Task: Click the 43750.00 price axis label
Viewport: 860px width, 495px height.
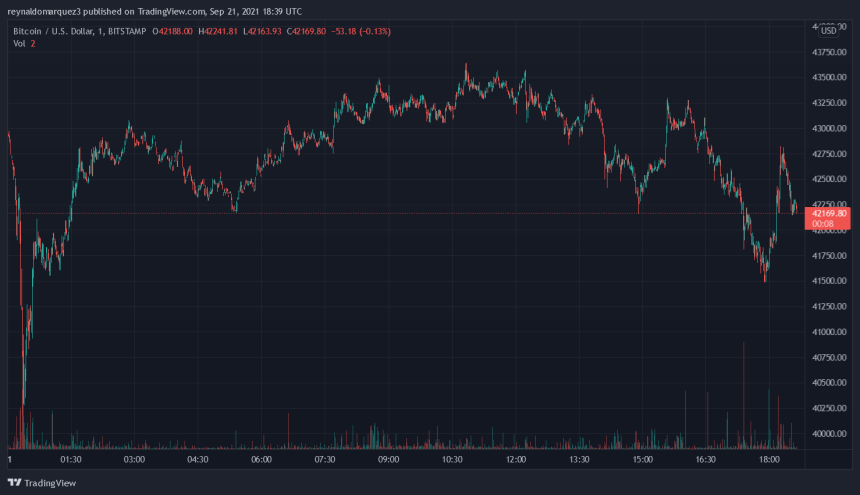Action: click(829, 52)
